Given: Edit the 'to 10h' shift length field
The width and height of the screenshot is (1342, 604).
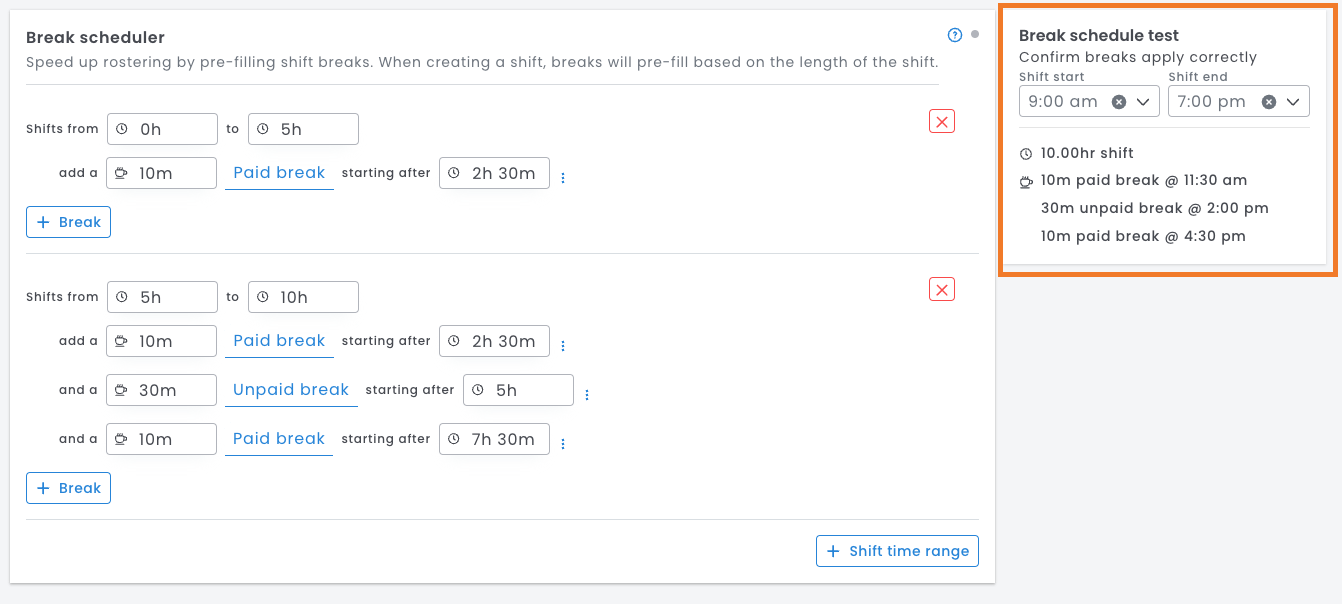Looking at the screenshot, I should coord(312,297).
